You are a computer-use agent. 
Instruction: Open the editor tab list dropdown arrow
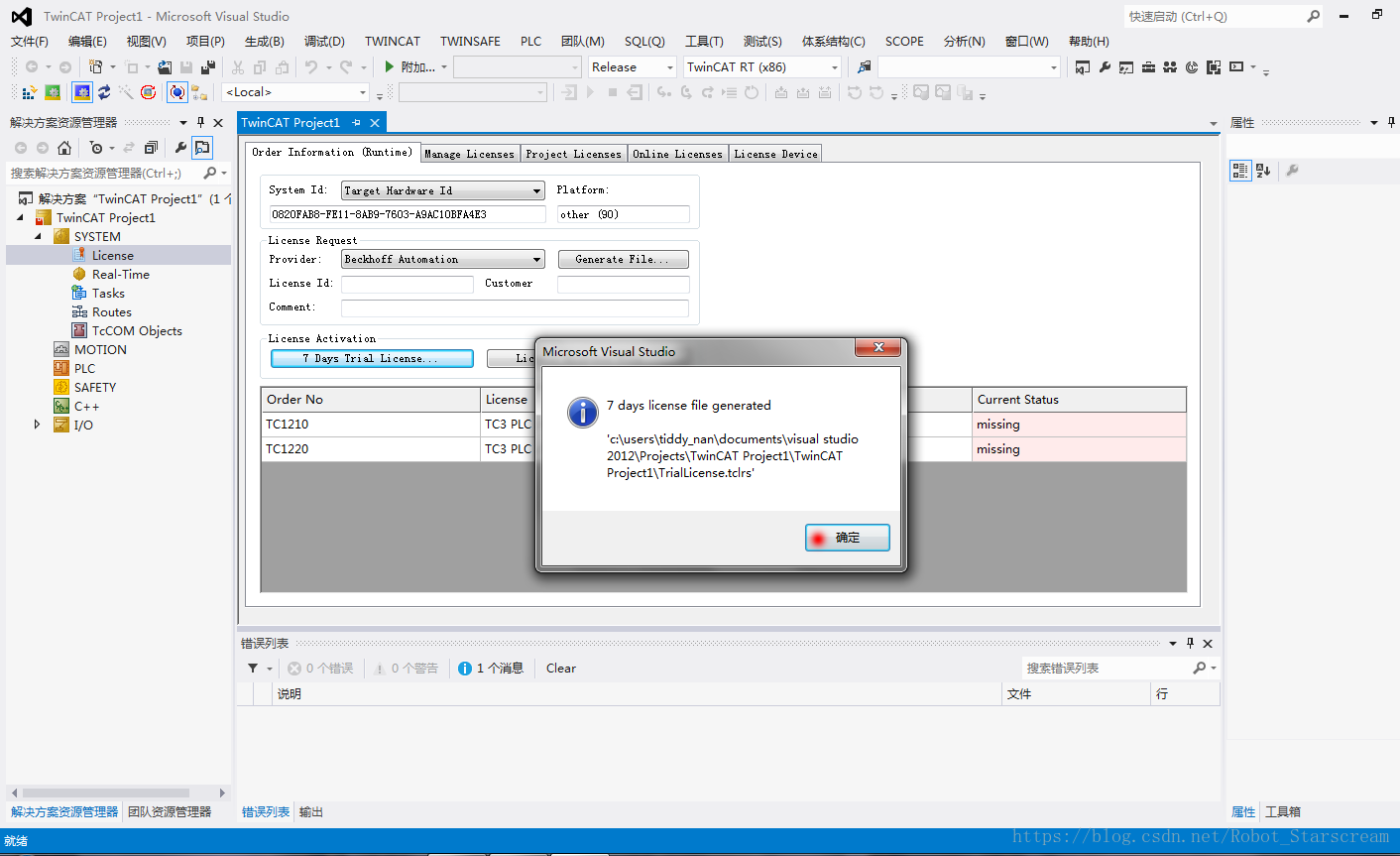coord(1214,123)
